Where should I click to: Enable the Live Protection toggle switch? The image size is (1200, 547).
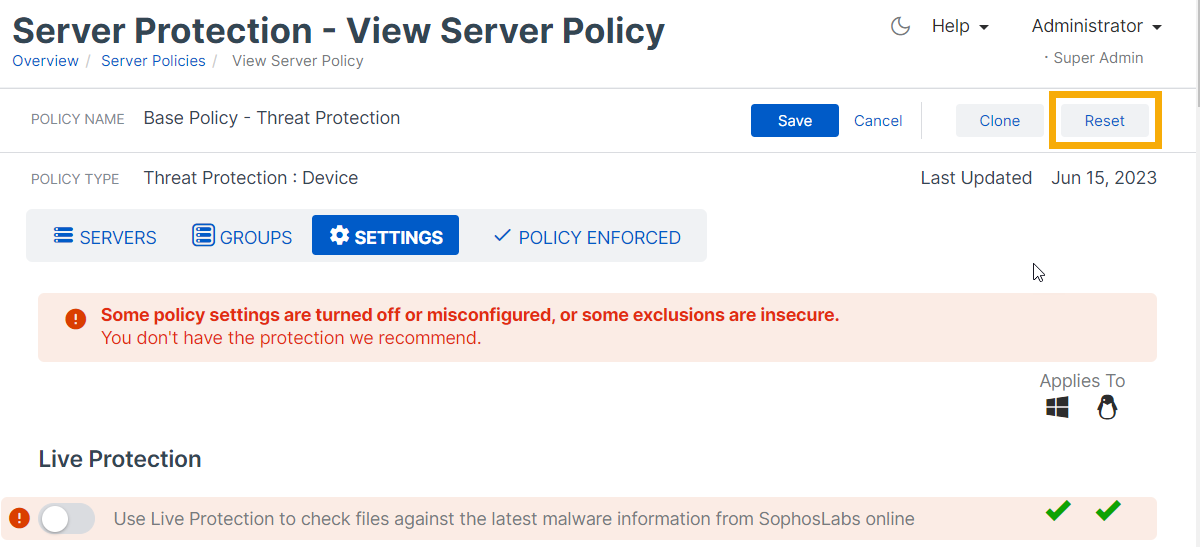pos(67,518)
